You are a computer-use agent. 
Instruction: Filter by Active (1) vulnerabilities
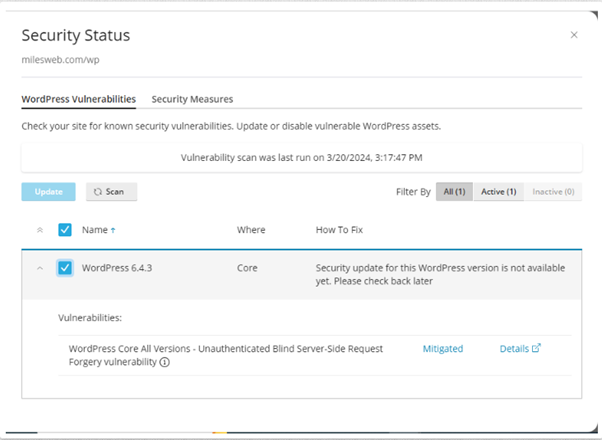click(498, 192)
